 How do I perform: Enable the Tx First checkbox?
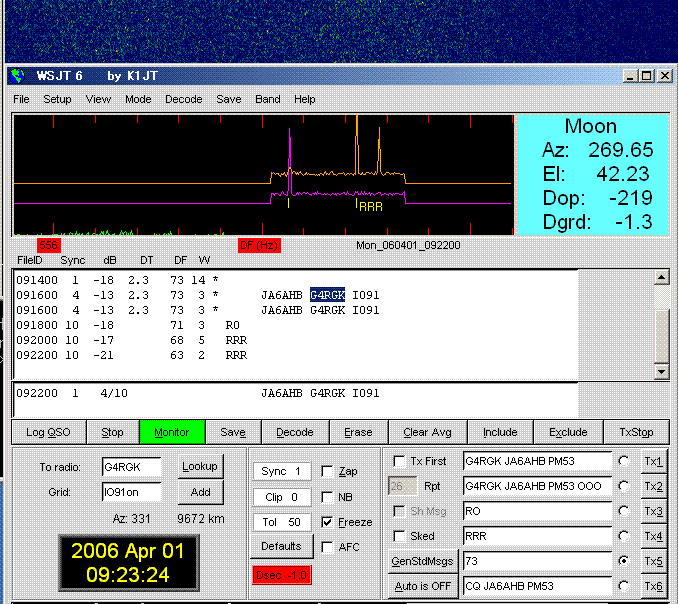point(400,461)
